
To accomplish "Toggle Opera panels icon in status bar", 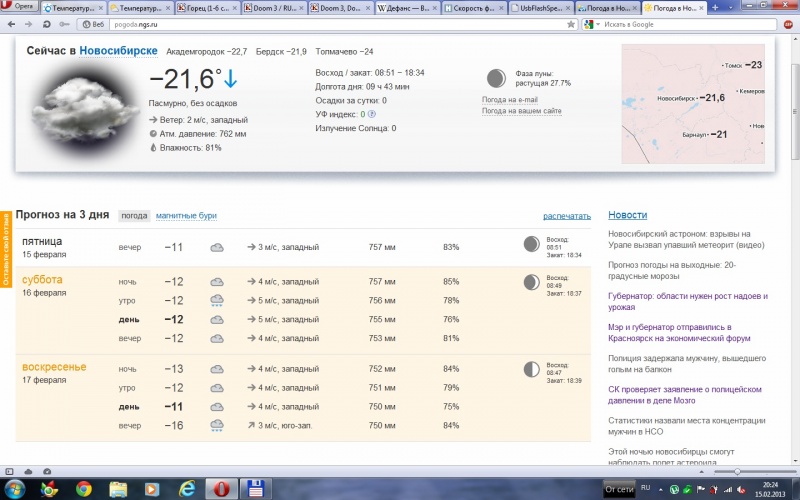I will coord(9,471).
